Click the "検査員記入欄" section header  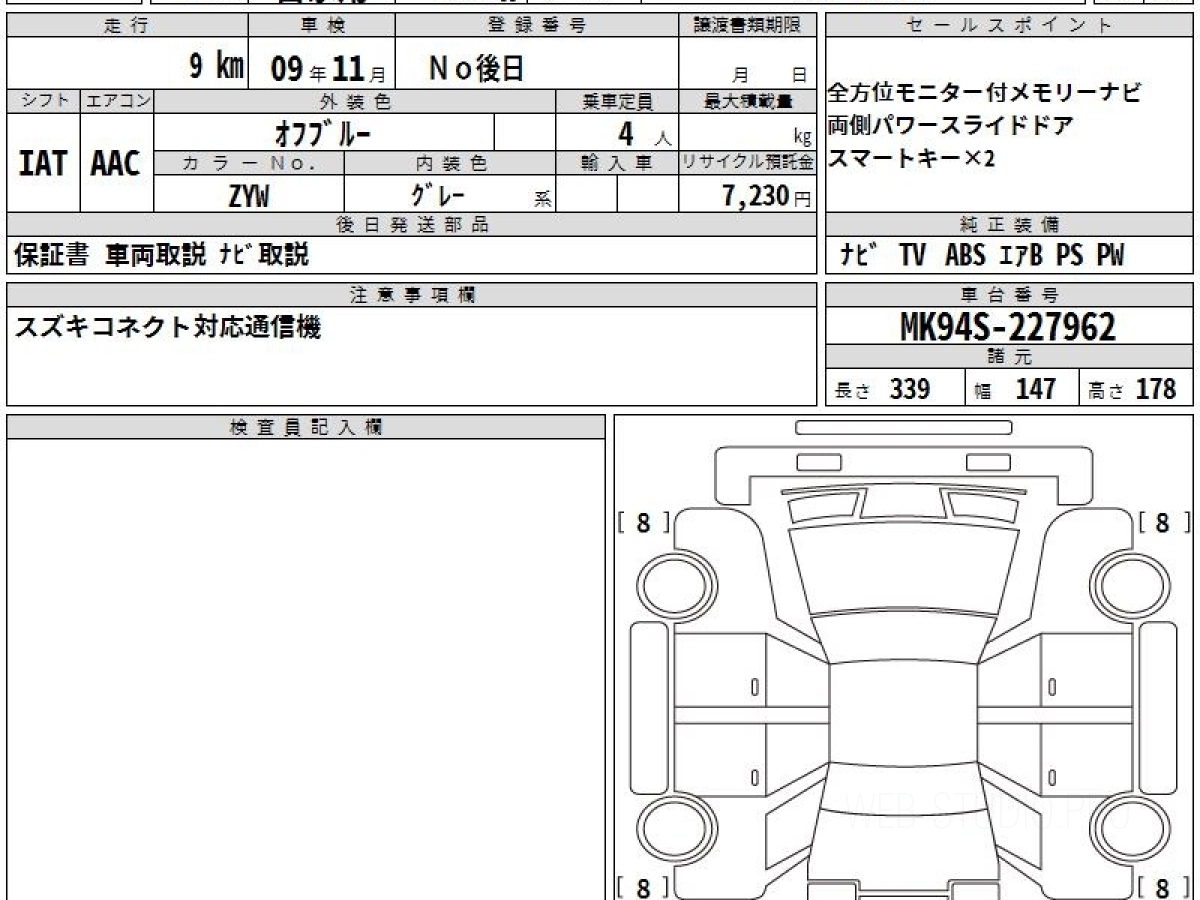pos(306,427)
